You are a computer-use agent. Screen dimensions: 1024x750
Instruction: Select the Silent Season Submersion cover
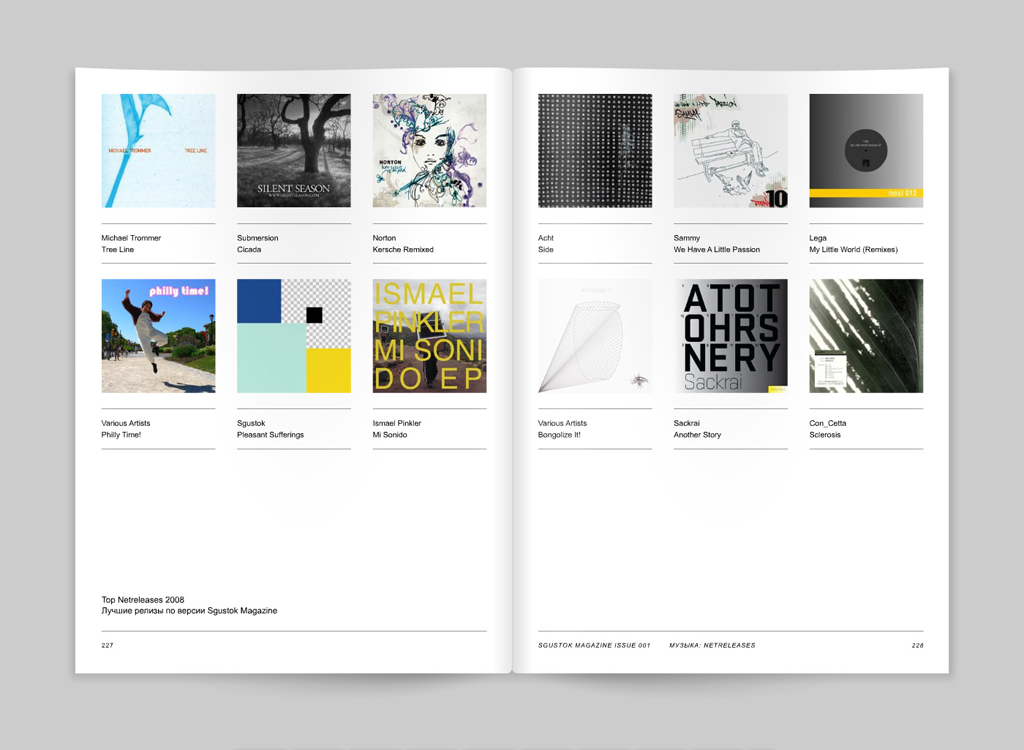294,151
